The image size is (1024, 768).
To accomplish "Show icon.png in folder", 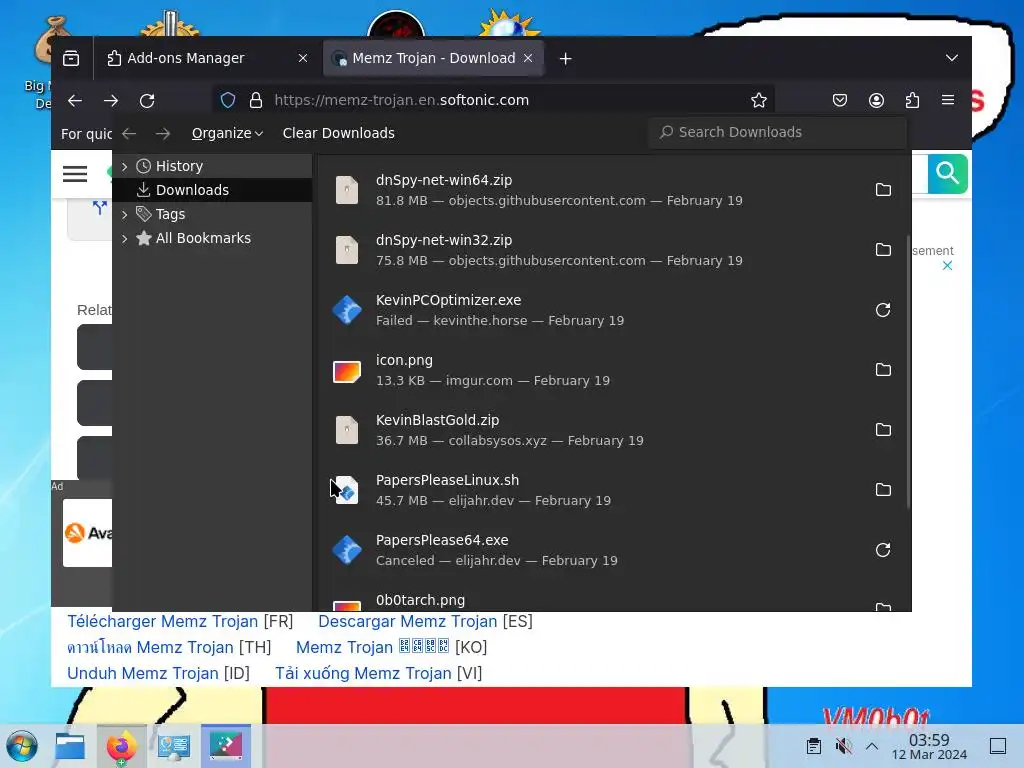I will (x=883, y=370).
